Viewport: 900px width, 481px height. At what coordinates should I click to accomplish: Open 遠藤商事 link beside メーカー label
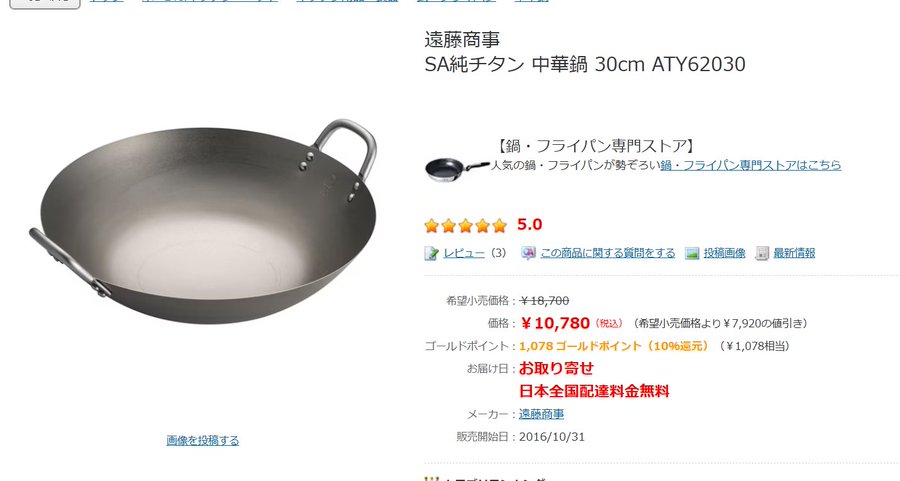541,414
